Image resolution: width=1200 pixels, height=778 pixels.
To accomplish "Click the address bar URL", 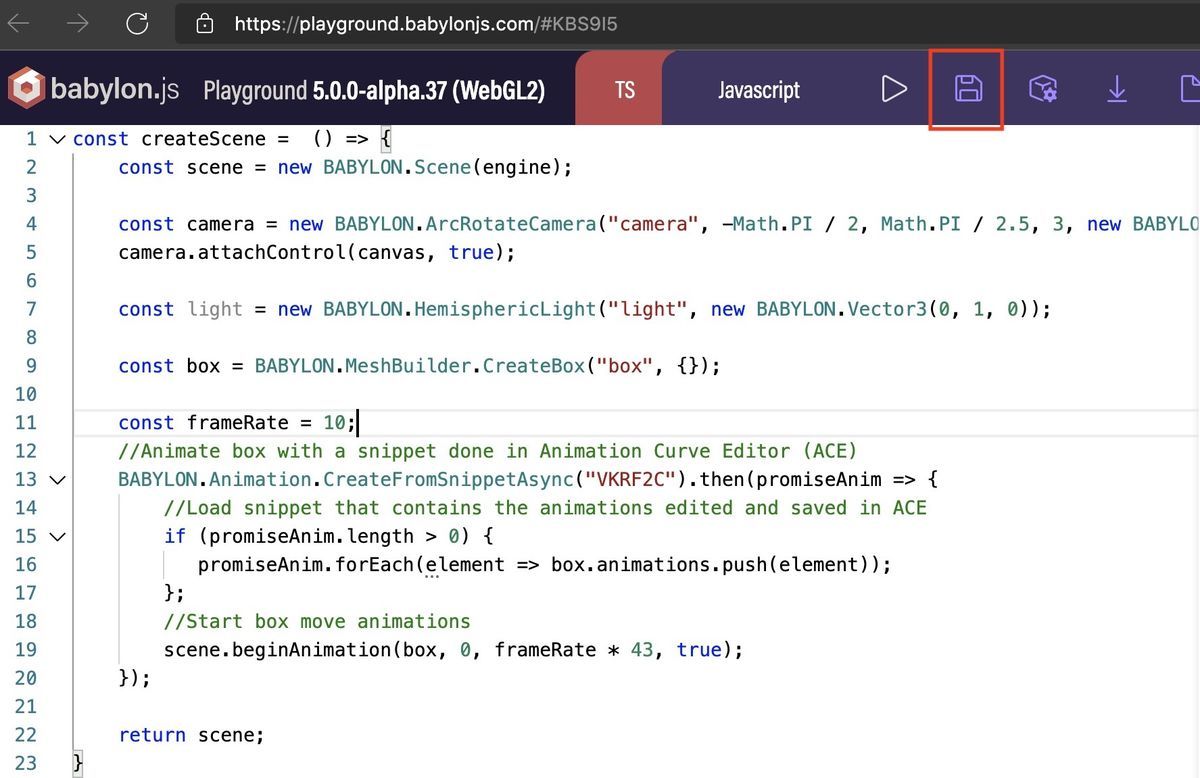I will [425, 23].
